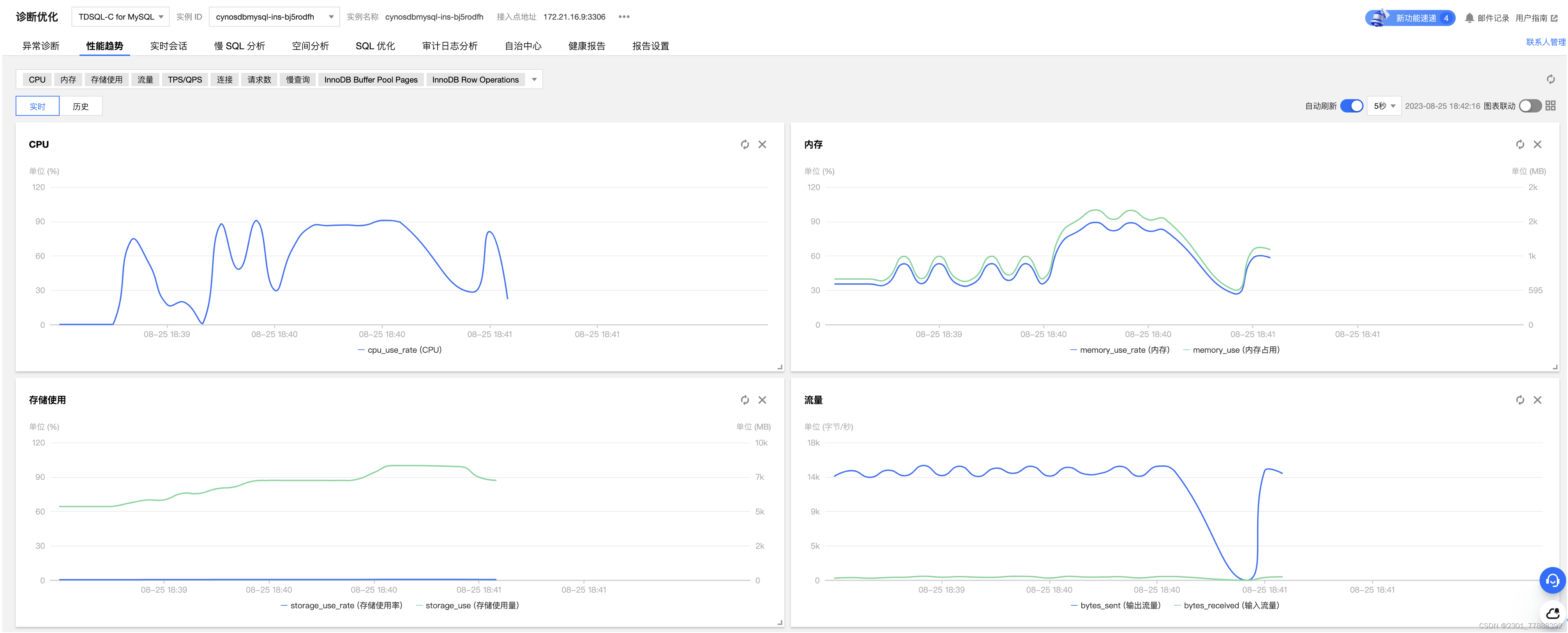The height and width of the screenshot is (633, 1568).
Task: Open 报告设置 tab
Action: pos(650,46)
